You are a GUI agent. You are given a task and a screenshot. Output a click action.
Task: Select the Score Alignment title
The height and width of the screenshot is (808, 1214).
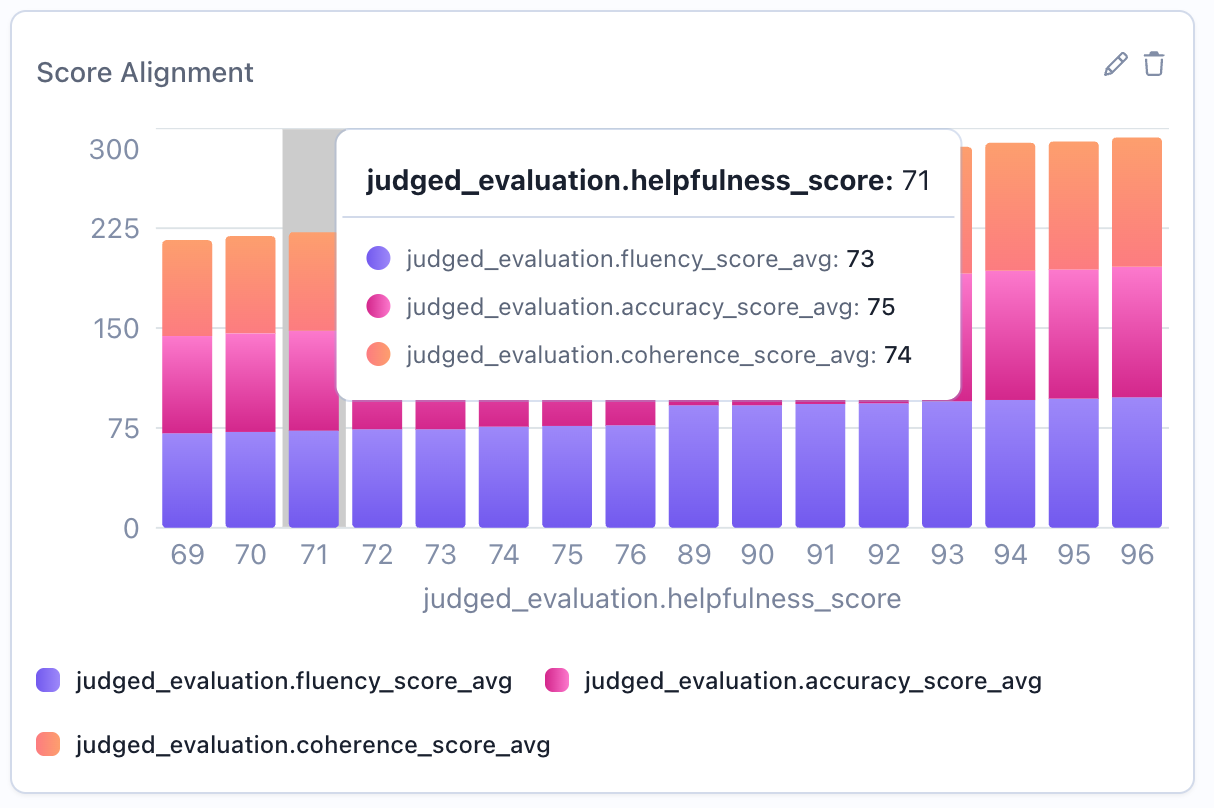click(x=145, y=72)
